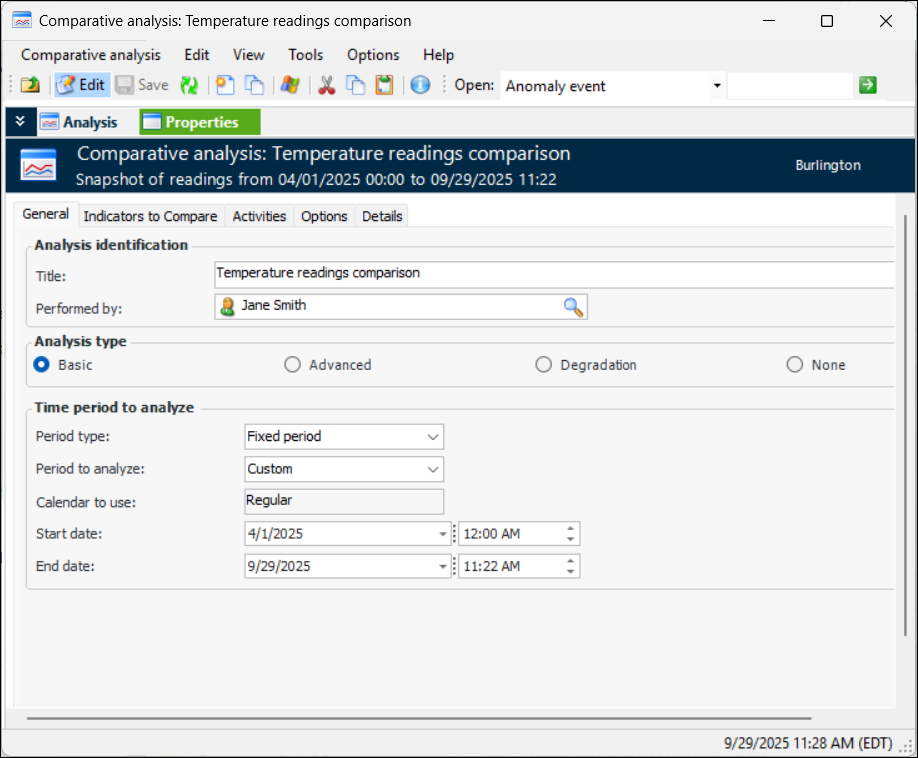Switch to the Analysis view button

pos(79,122)
